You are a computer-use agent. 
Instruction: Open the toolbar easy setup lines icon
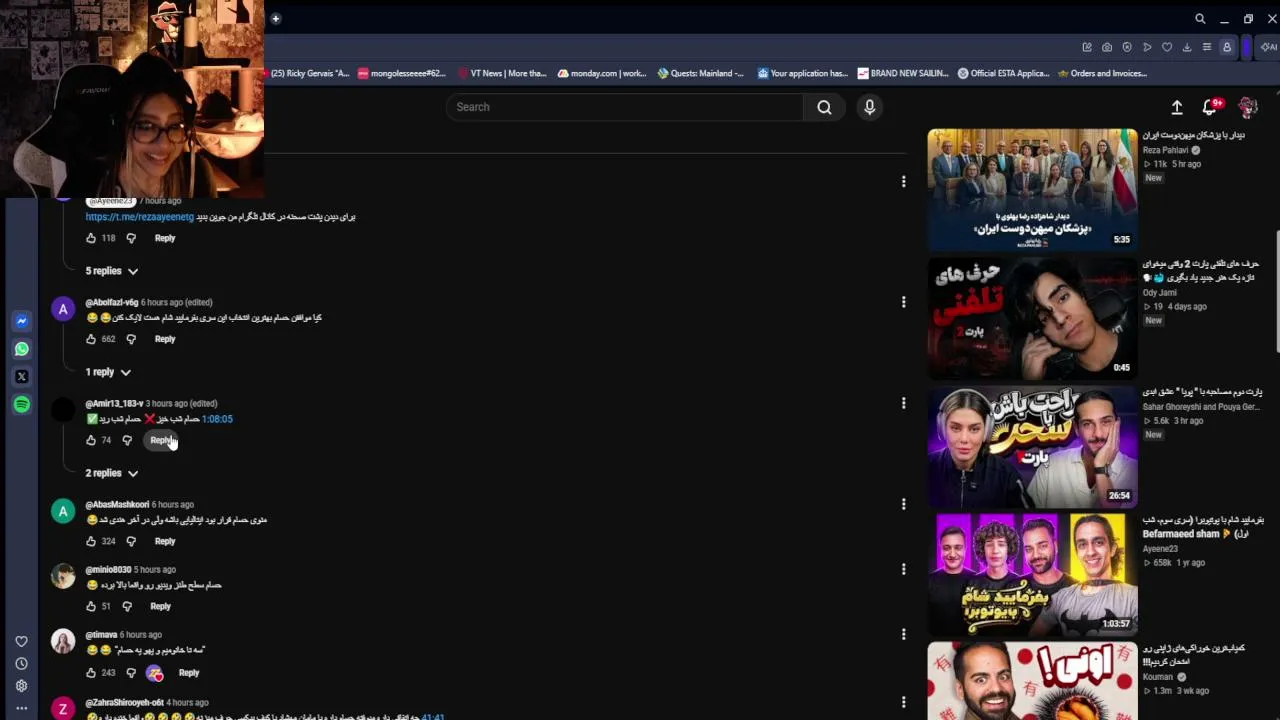tap(1207, 47)
